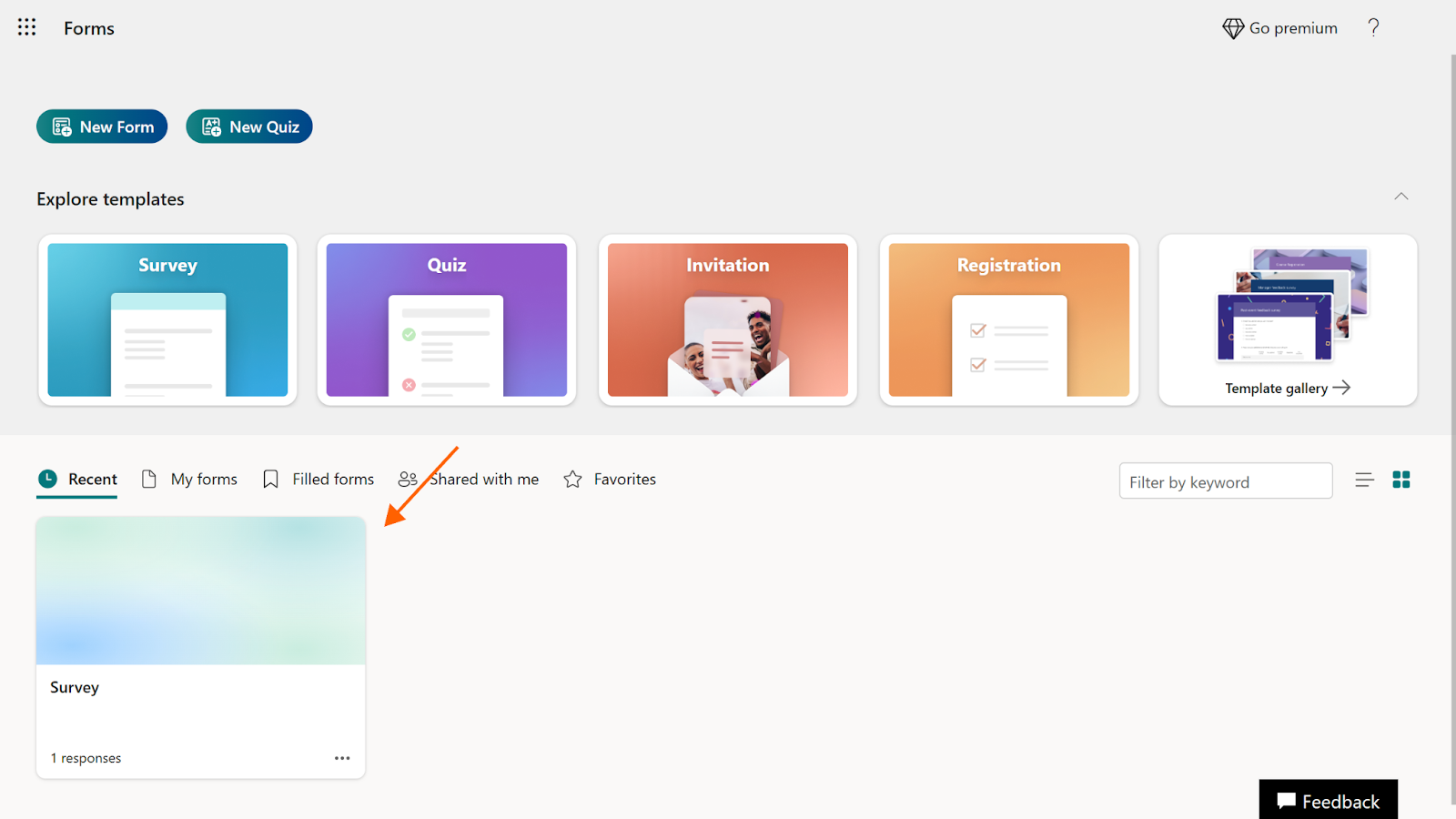Image resolution: width=1456 pixels, height=819 pixels.
Task: Click the '1 responses' text on Survey card
Action: (86, 758)
